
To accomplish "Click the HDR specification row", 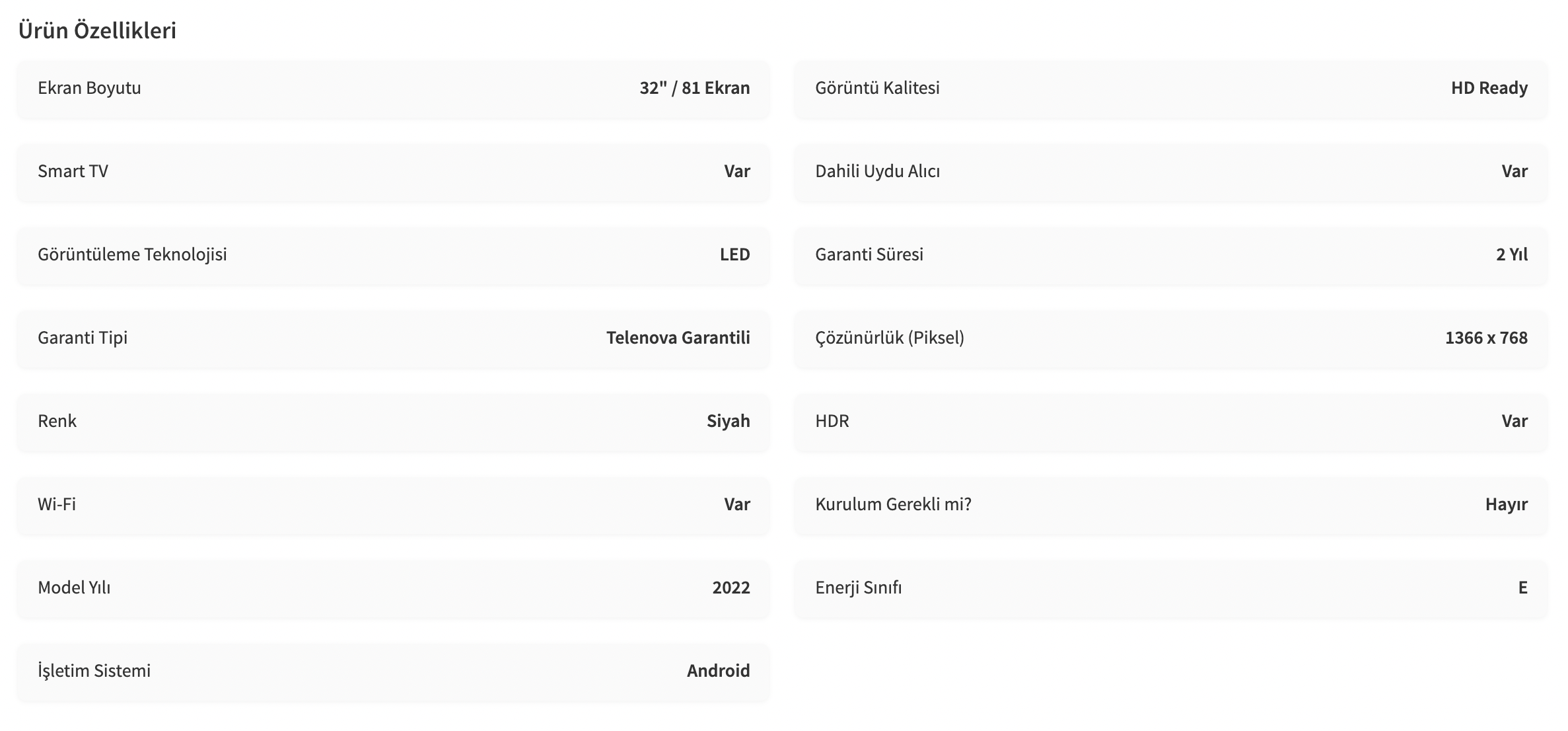I will click(x=1171, y=421).
